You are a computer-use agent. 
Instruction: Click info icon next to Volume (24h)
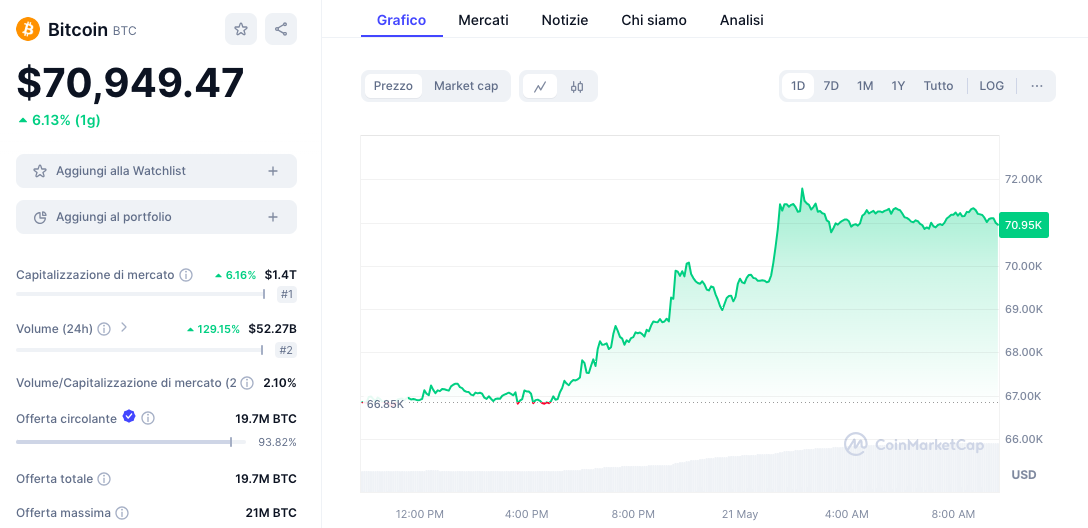tap(104, 329)
